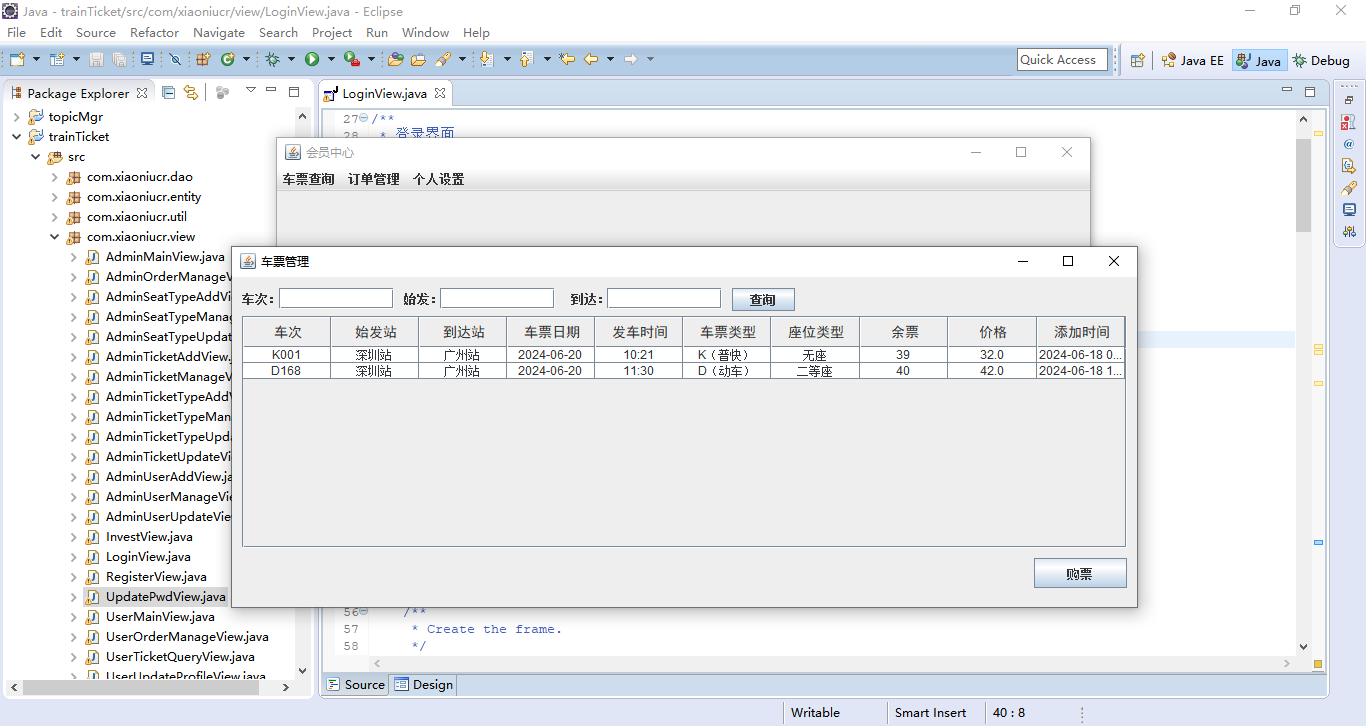Run the program with green Run icon
The height and width of the screenshot is (726, 1366).
pyautogui.click(x=312, y=60)
